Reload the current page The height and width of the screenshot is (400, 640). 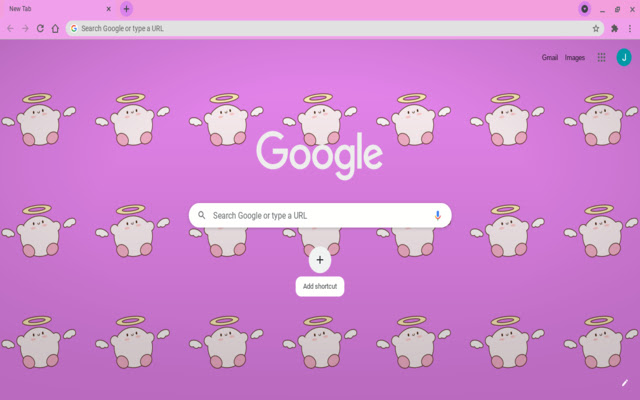click(x=40, y=28)
